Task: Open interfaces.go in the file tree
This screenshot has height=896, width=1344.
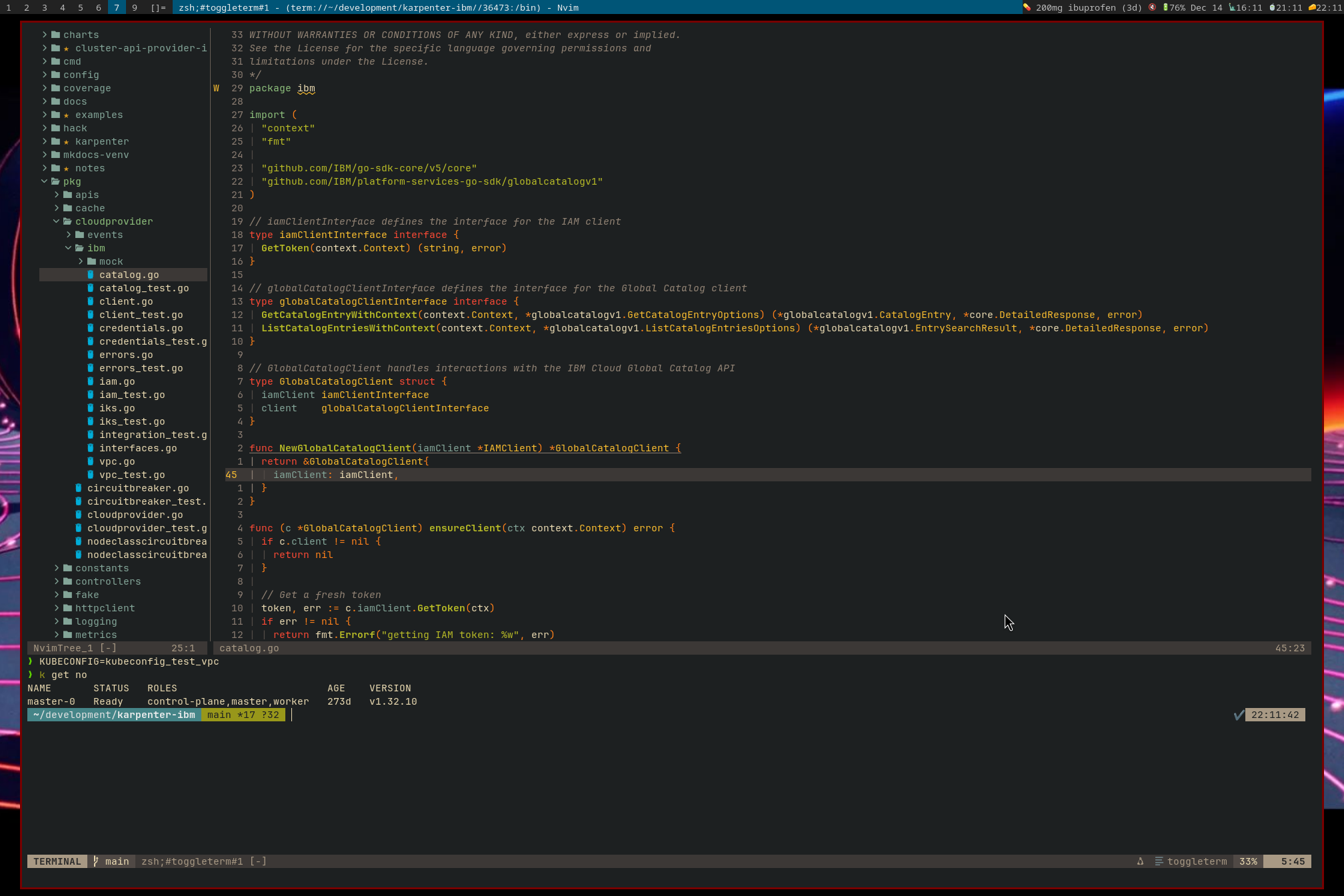Action: click(x=138, y=448)
